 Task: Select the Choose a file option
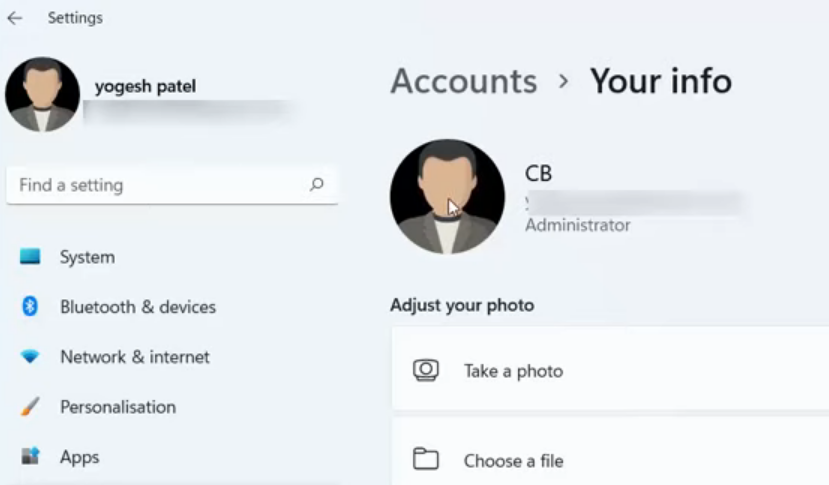513,461
